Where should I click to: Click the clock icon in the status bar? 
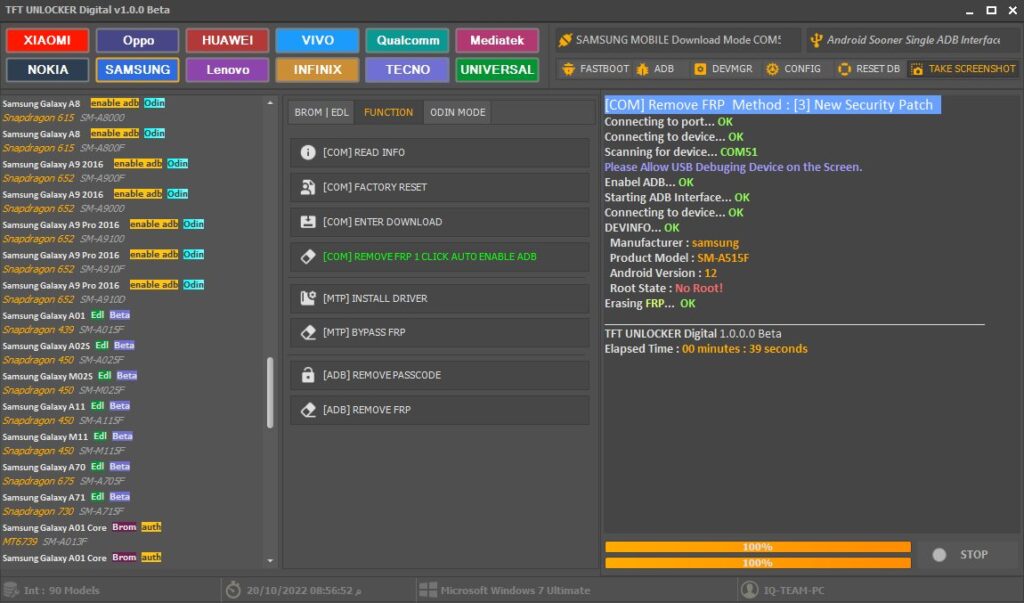pos(233,590)
